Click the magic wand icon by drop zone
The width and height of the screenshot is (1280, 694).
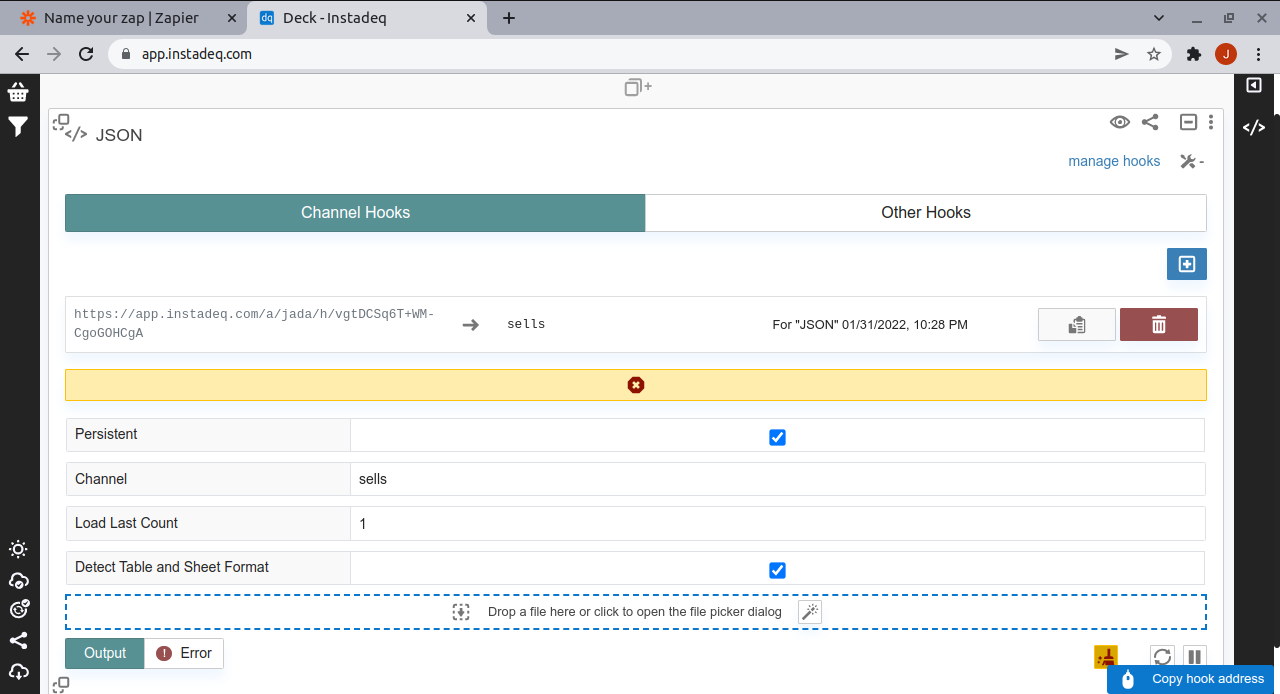pyautogui.click(x=810, y=611)
